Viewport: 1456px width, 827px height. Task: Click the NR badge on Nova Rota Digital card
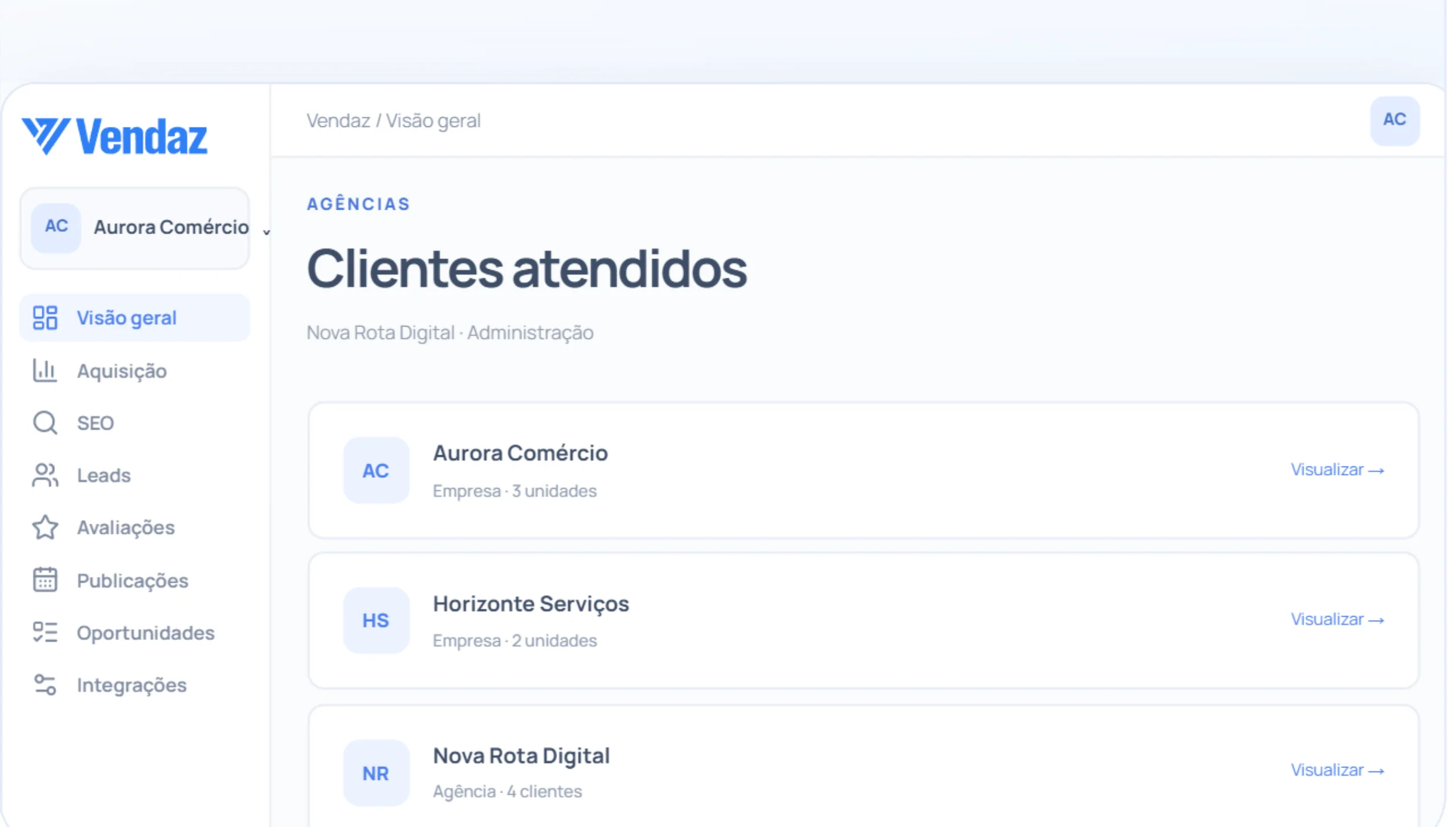click(376, 773)
